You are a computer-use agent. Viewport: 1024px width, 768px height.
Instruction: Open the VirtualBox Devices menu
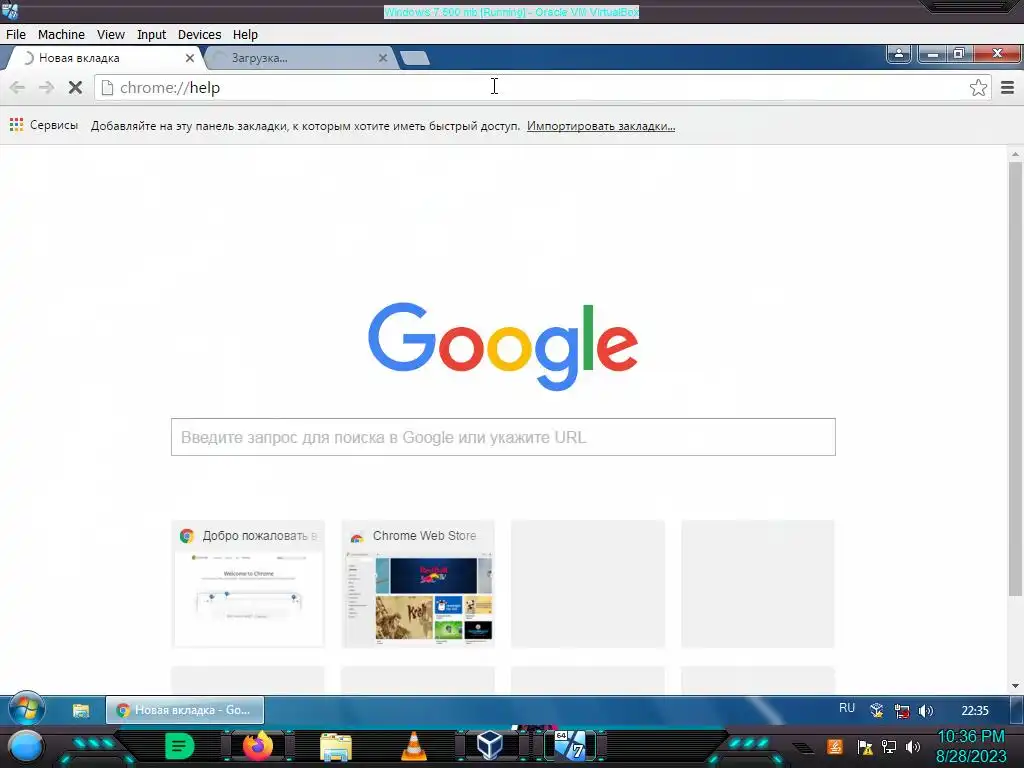tap(199, 35)
